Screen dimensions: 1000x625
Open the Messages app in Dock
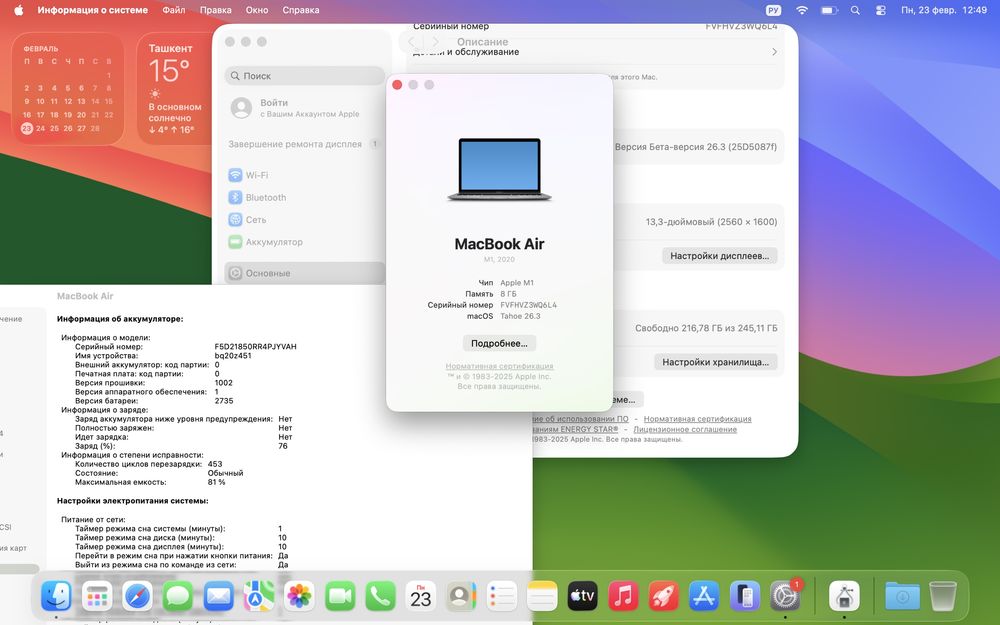(x=178, y=596)
